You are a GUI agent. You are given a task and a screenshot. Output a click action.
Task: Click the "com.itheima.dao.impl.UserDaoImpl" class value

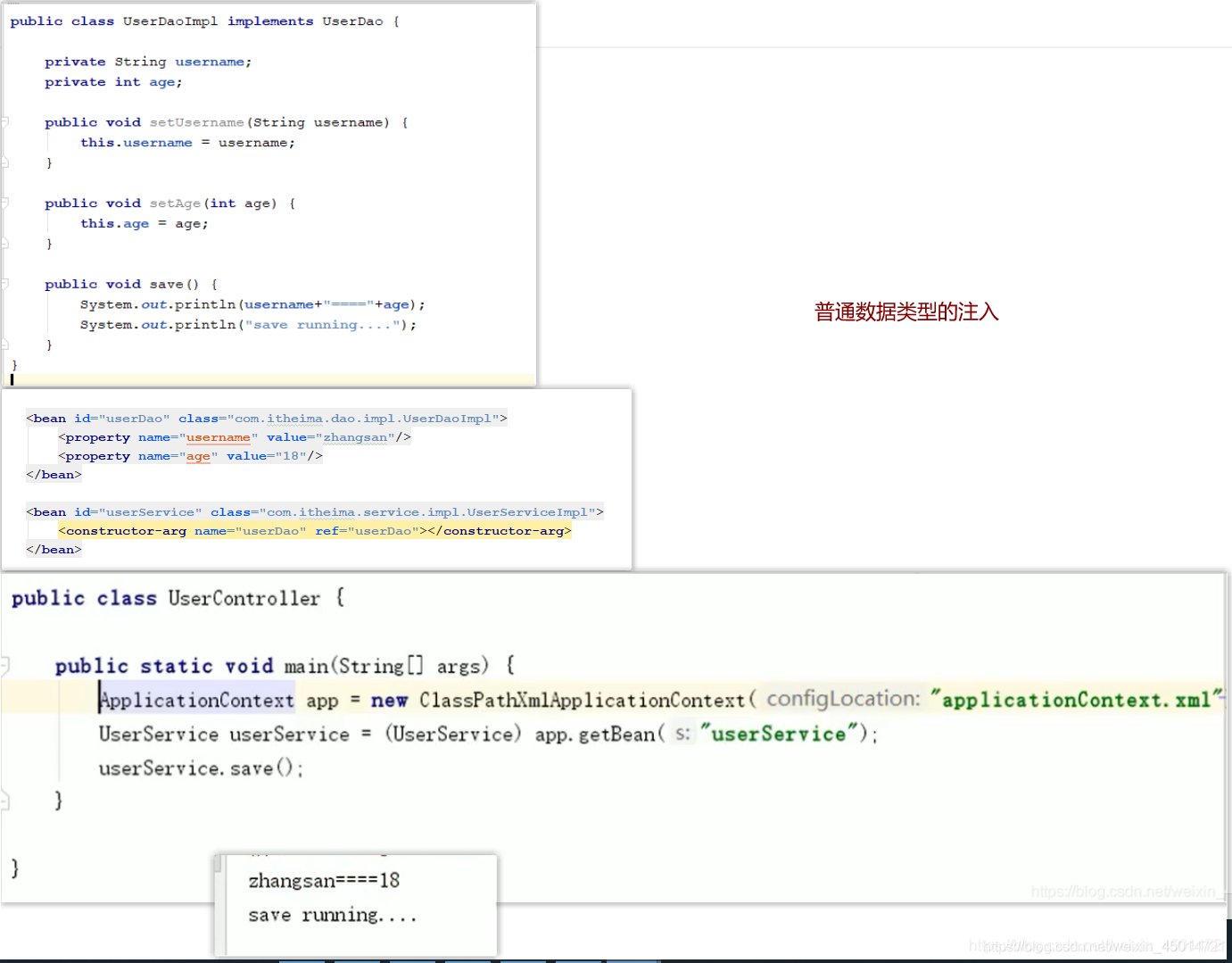363,419
